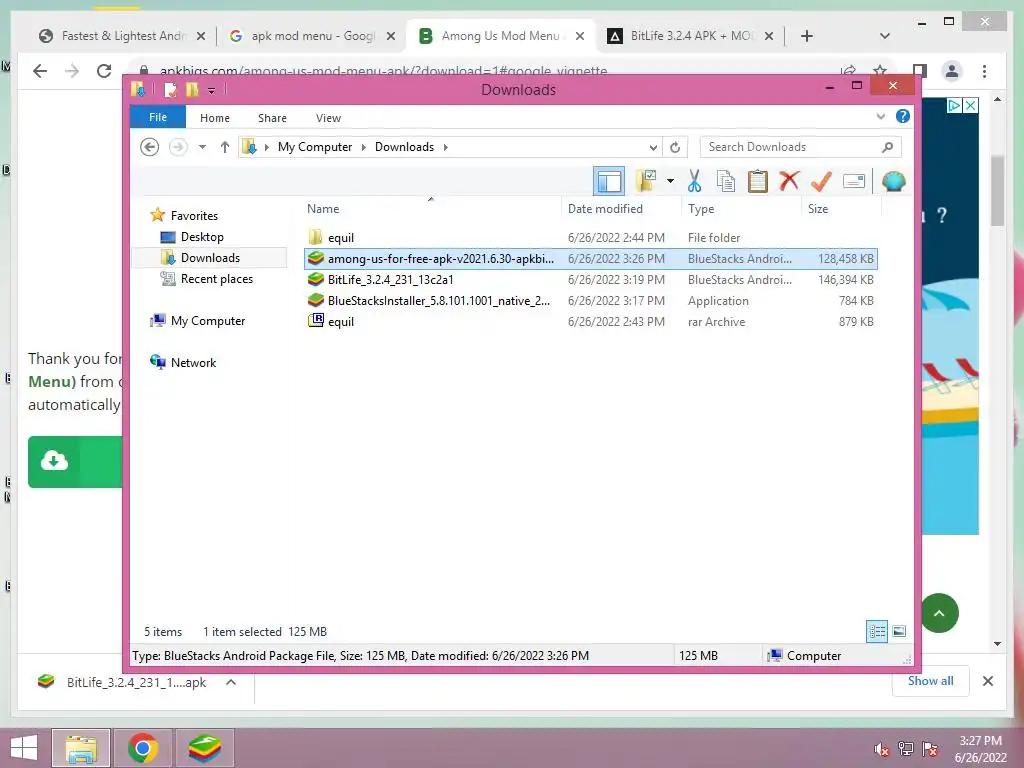Go up one level with the Up arrow
1024x768 pixels.
225,147
